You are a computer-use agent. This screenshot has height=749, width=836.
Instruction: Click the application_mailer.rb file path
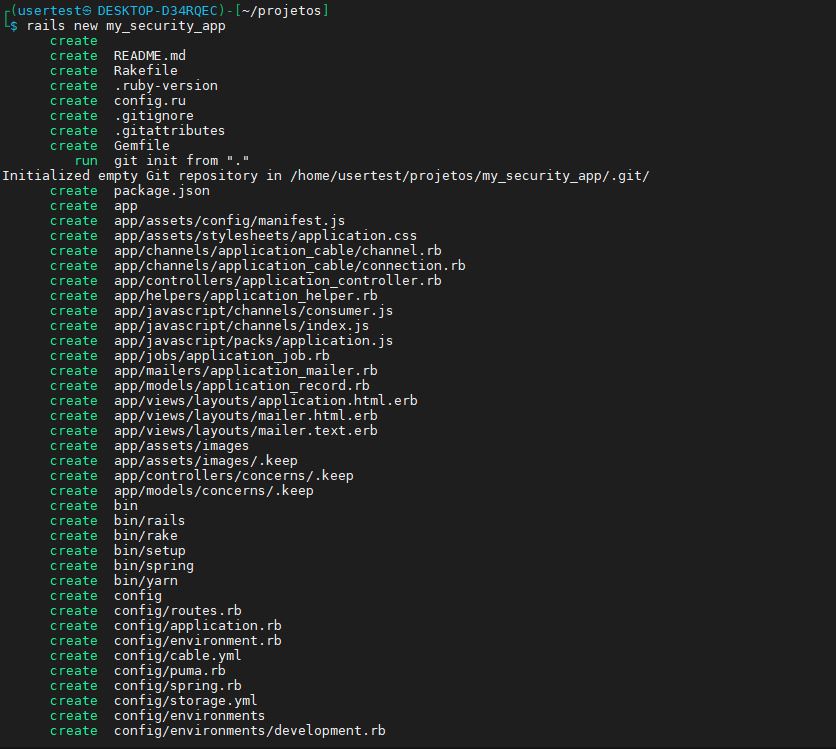[x=245, y=371]
